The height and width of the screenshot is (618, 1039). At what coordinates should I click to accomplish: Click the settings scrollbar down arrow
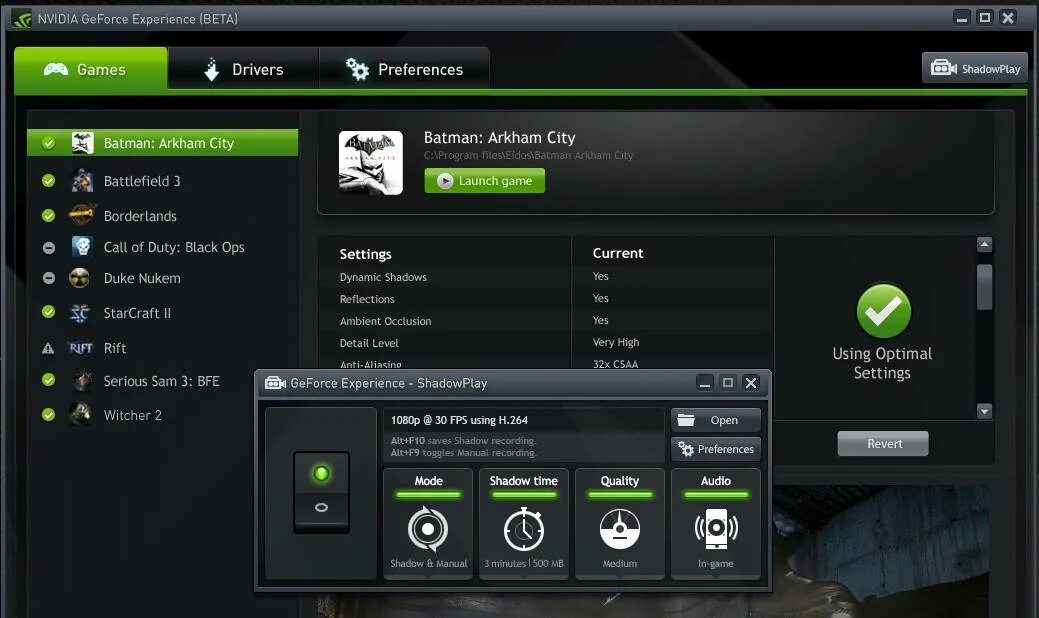(985, 411)
